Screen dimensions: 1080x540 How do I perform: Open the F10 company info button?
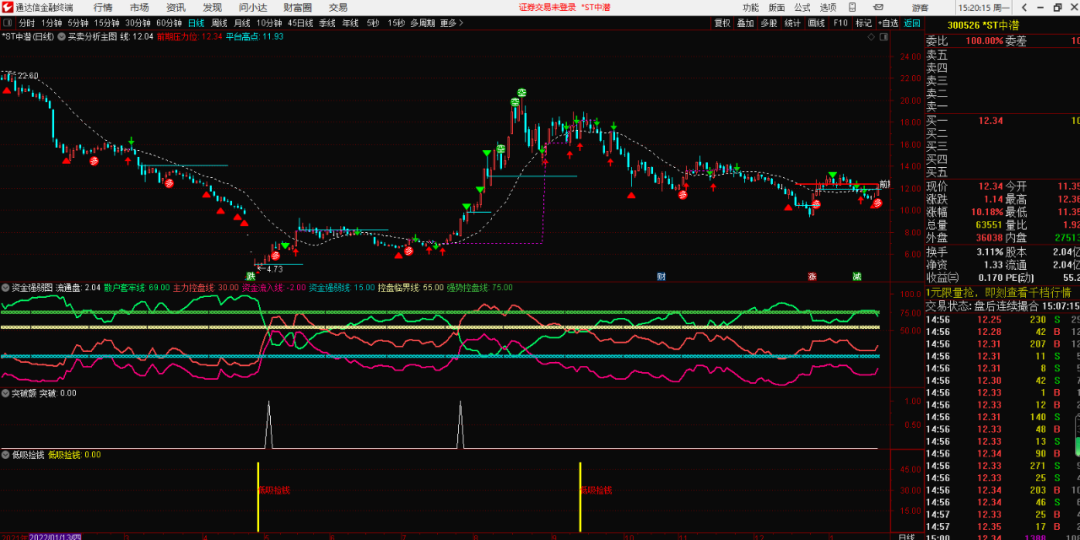(840, 23)
